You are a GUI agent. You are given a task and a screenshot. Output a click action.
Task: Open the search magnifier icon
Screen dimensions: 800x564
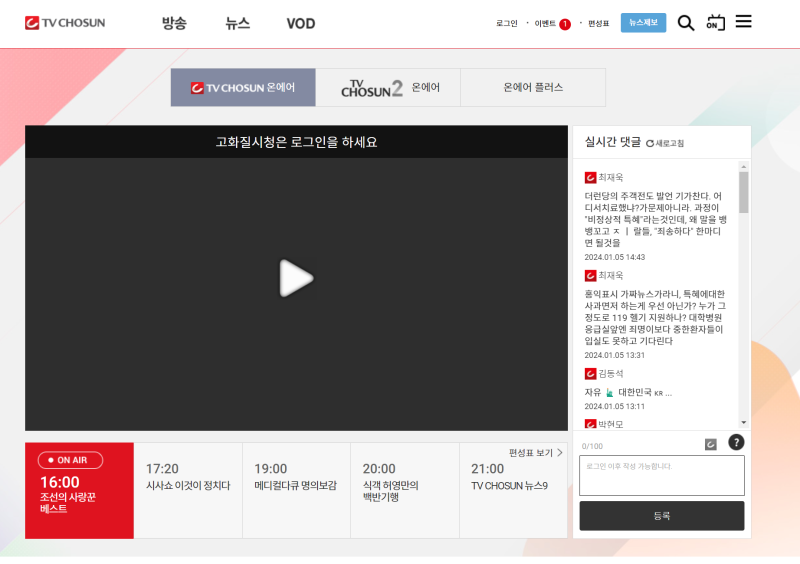(x=686, y=23)
